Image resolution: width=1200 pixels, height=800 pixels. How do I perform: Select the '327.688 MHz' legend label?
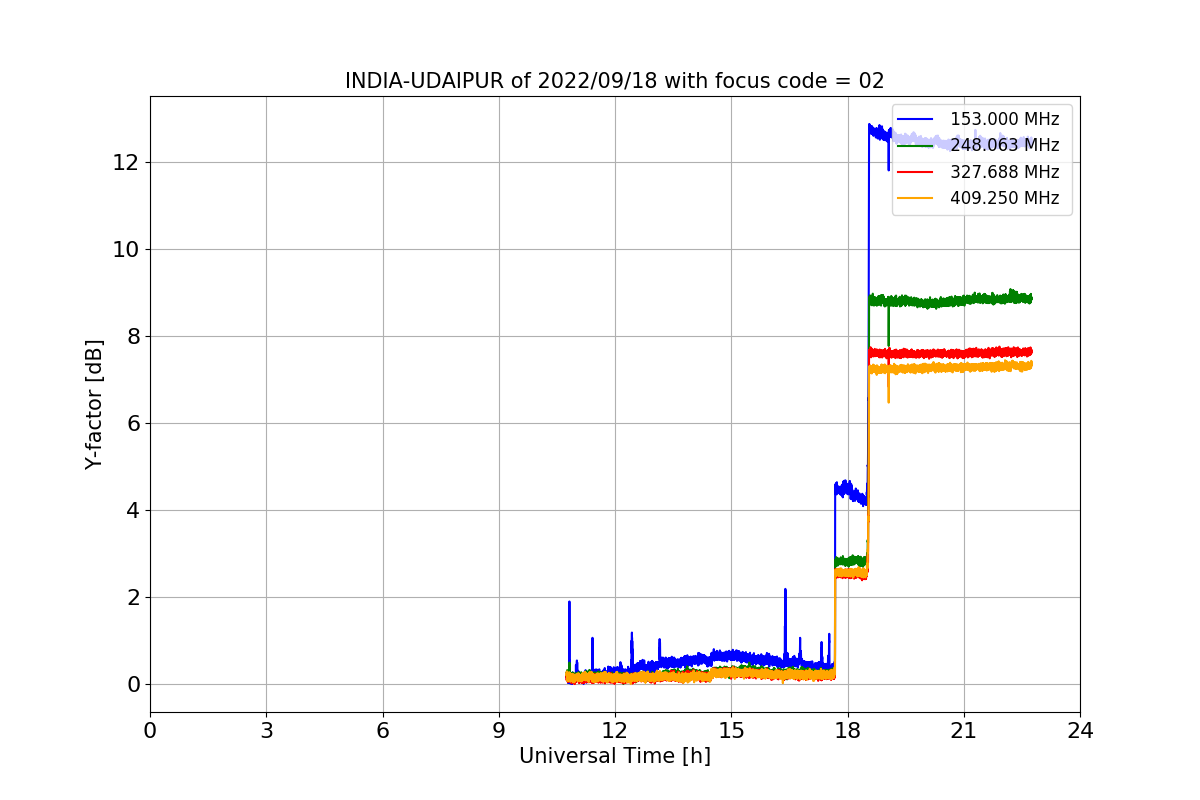pyautogui.click(x=1004, y=172)
